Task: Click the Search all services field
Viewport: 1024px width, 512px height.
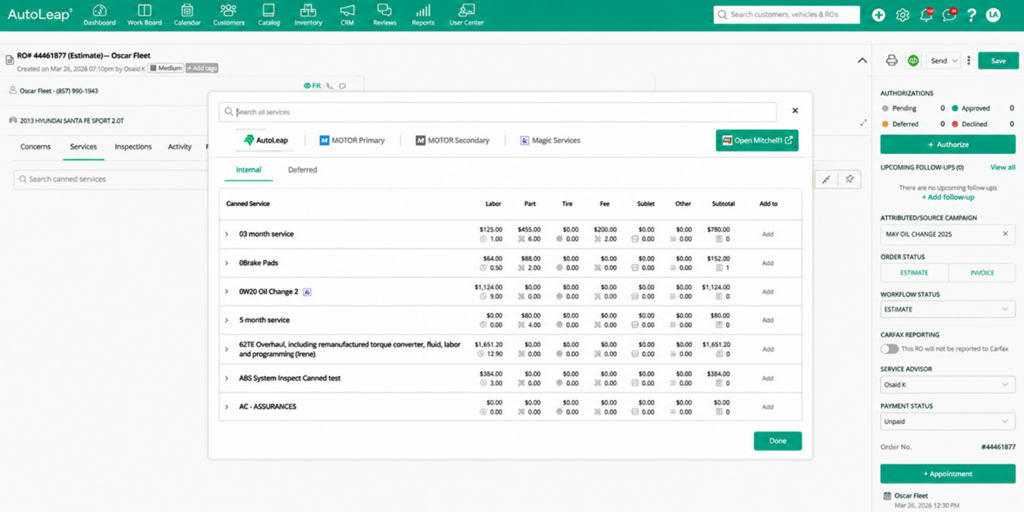Action: pyautogui.click(x=498, y=112)
